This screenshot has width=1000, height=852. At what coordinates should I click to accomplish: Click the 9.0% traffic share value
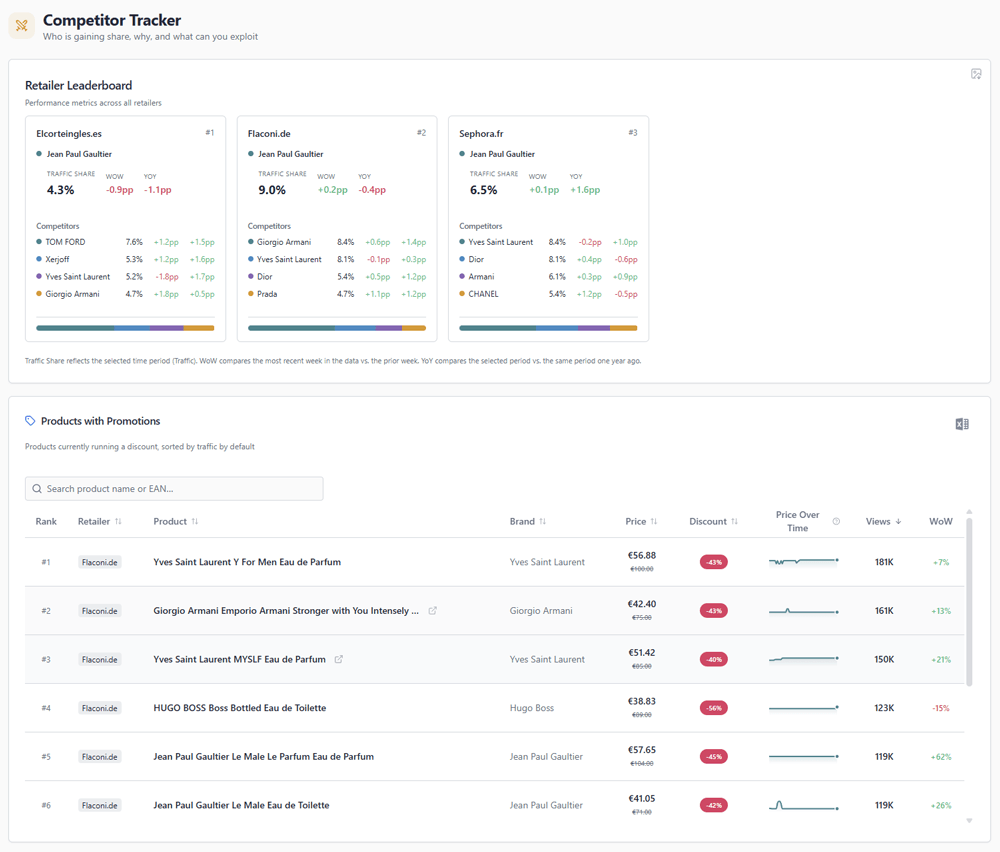click(272, 190)
